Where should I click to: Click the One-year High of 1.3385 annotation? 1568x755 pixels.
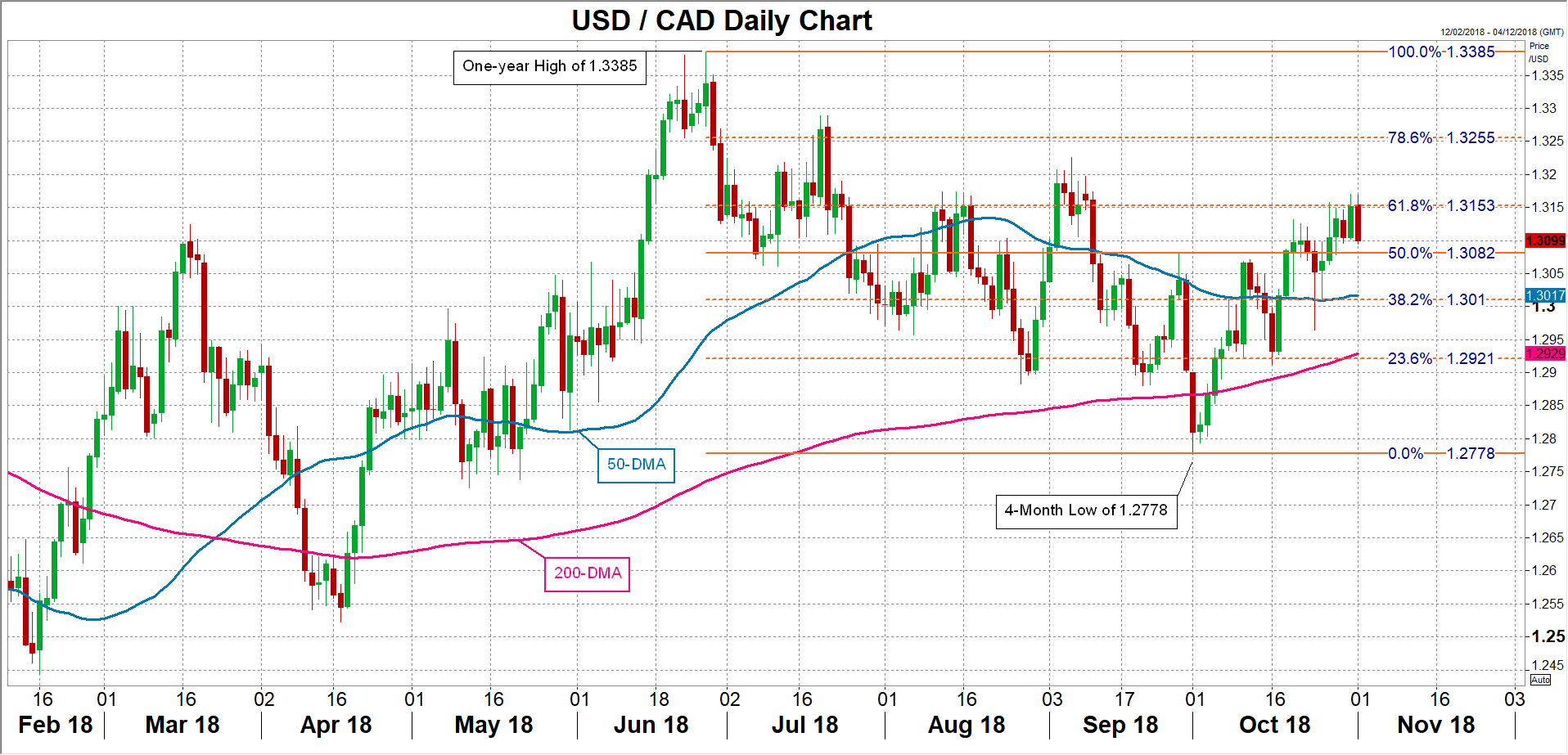click(x=549, y=67)
